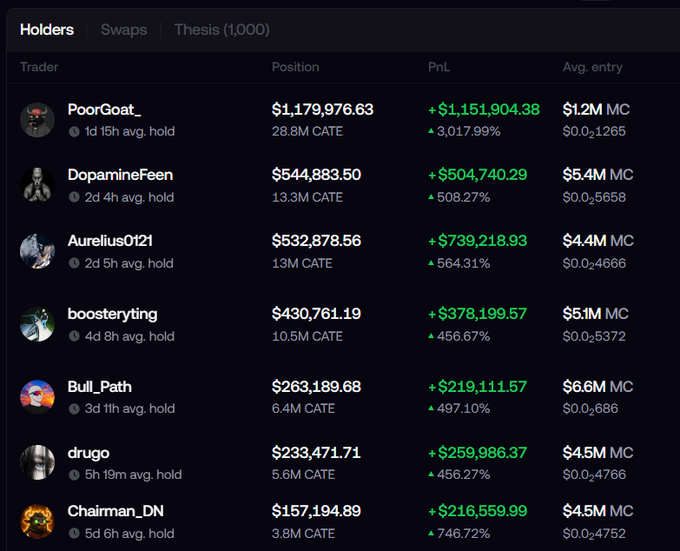Viewport: 680px width, 551px height.
Task: Click green up-triangle next to 3,017.99%
Action: (431, 130)
